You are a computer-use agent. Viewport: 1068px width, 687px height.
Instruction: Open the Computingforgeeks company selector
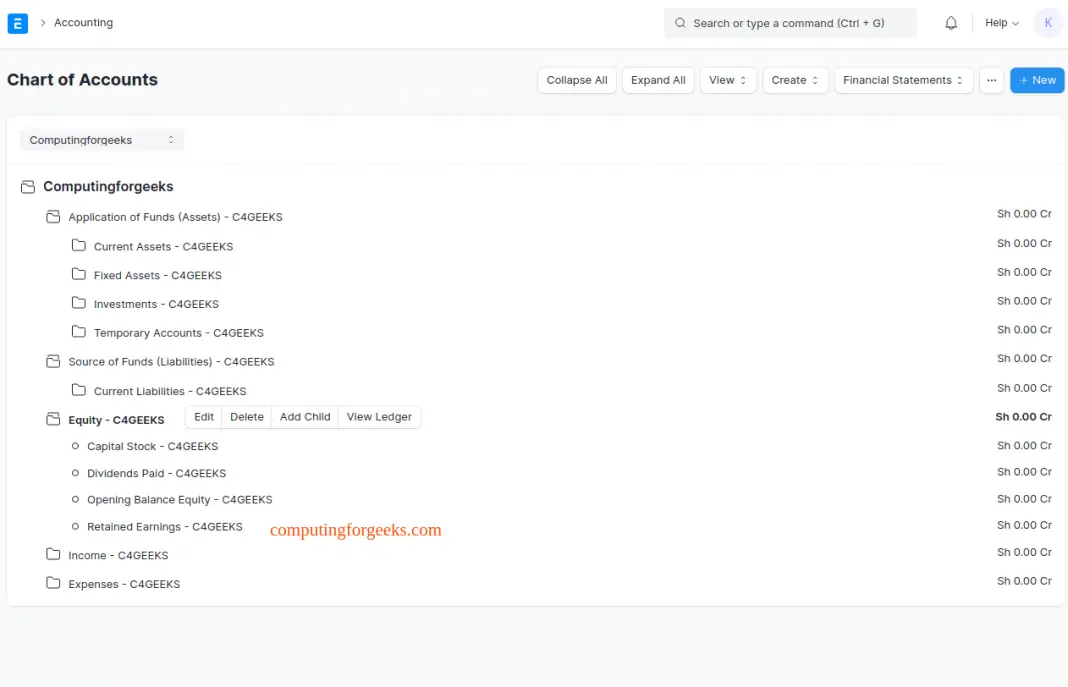click(x=102, y=140)
